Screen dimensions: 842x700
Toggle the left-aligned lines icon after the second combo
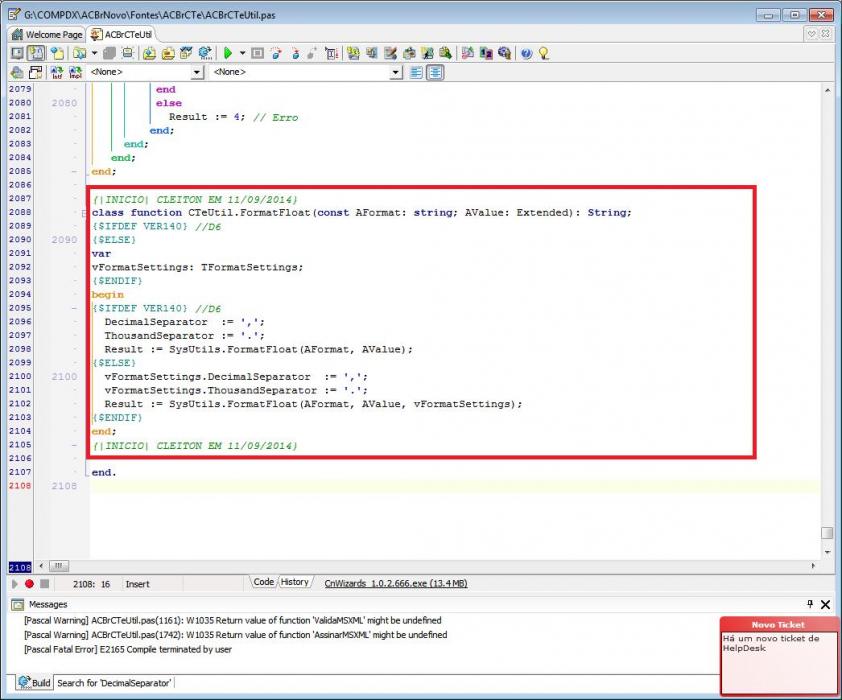[x=416, y=72]
